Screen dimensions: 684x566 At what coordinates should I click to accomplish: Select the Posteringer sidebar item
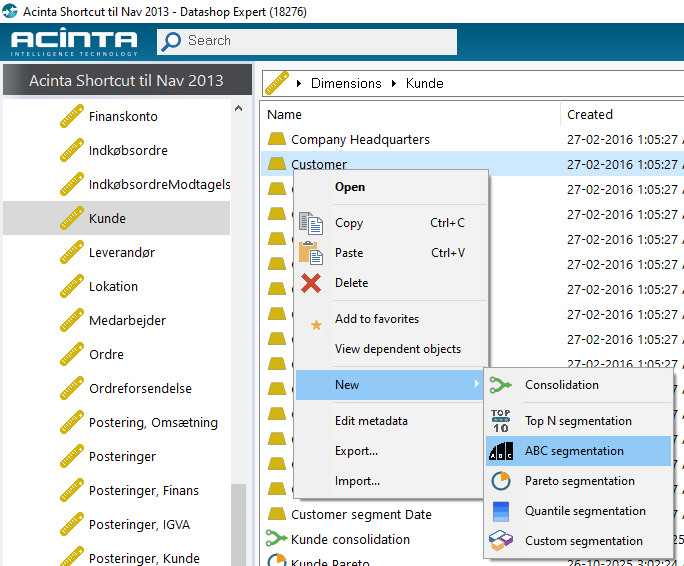[x=122, y=456]
